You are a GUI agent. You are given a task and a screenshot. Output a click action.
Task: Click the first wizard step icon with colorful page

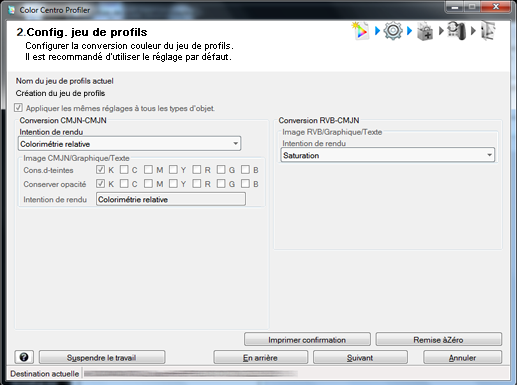361,31
